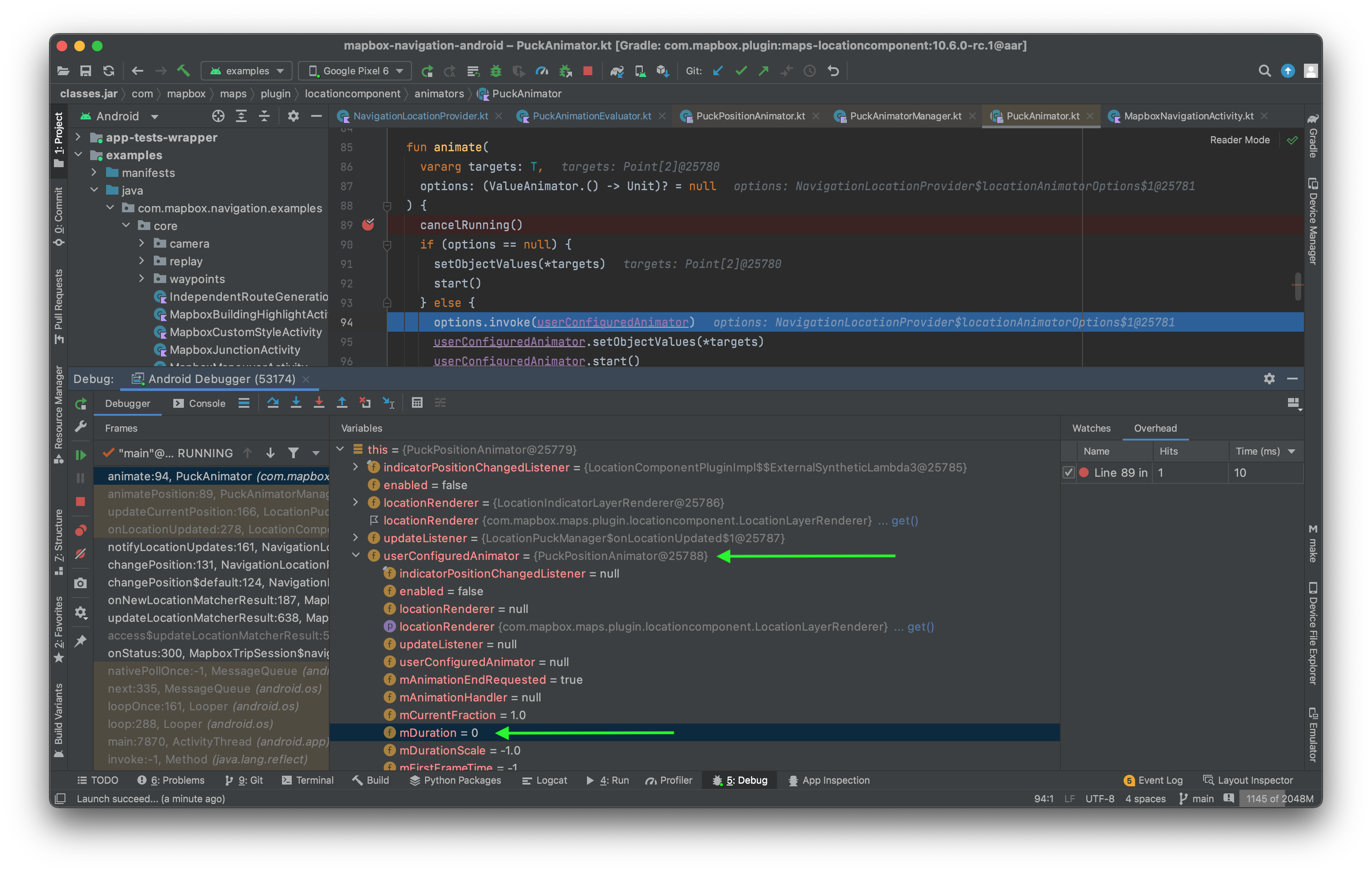Screen dimensions: 1372x873
Task: Toggle the breakpoint on line 89
Action: point(368,225)
